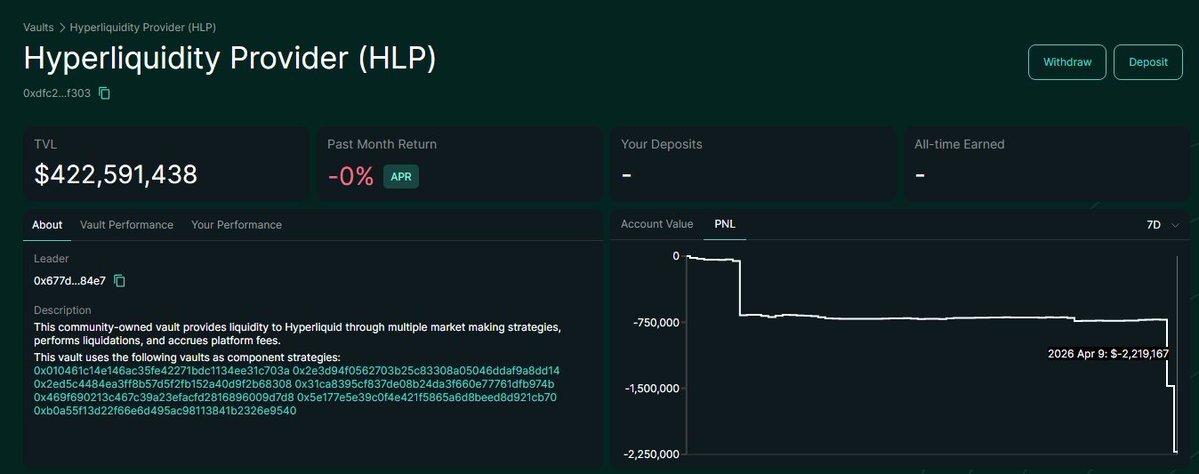Click the Hyperliquidity Provider (HLP) breadcrumb
The width and height of the screenshot is (1199, 474).
143,28
